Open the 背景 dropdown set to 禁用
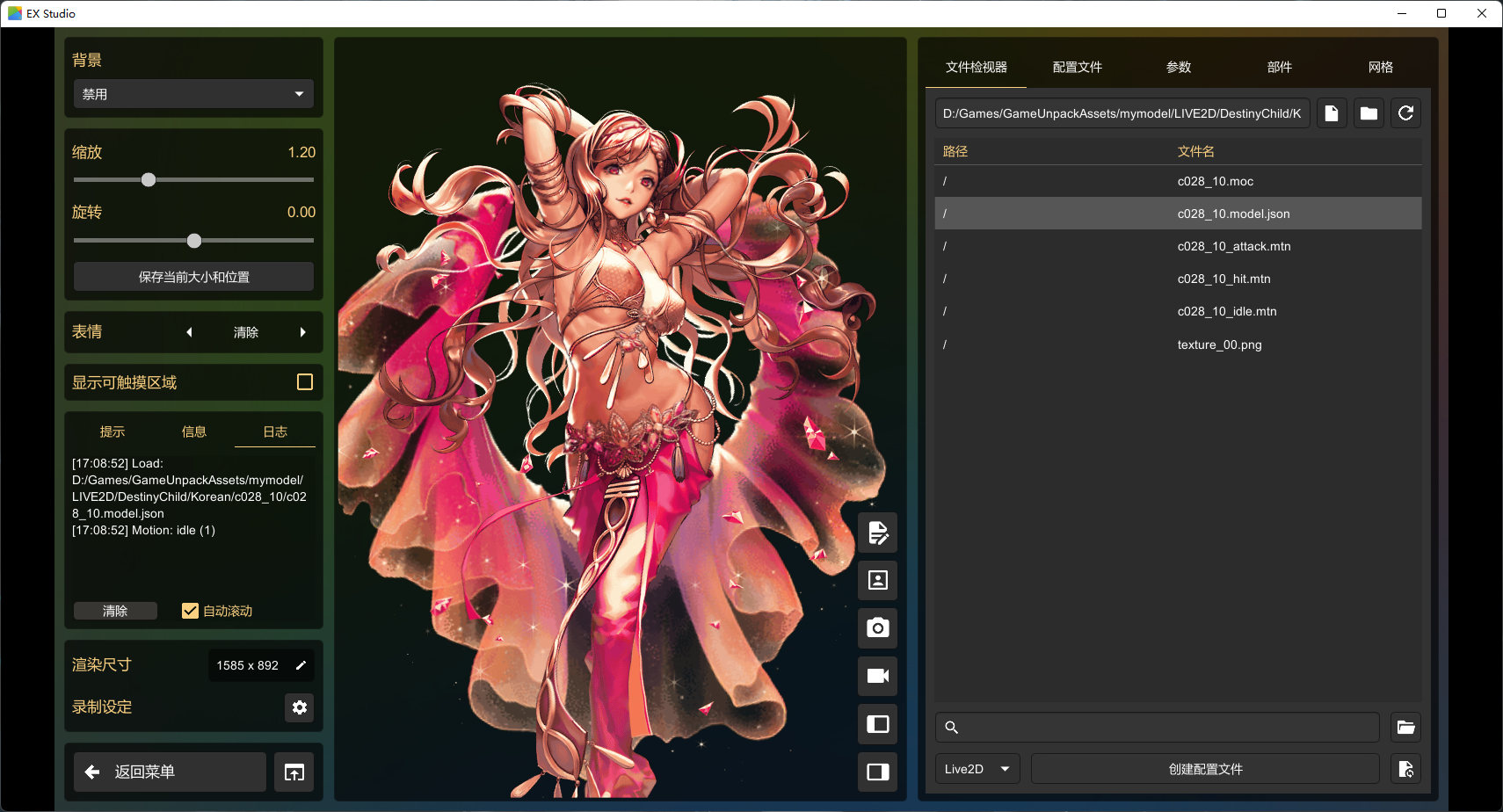This screenshot has width=1503, height=812. (193, 94)
